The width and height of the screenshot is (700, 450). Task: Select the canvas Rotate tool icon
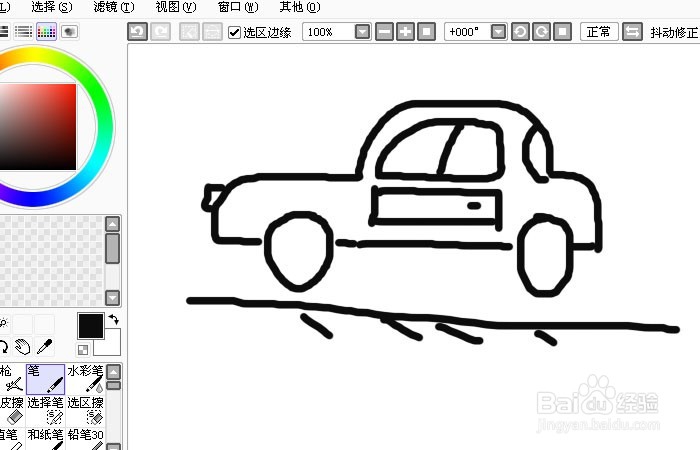tap(4, 347)
